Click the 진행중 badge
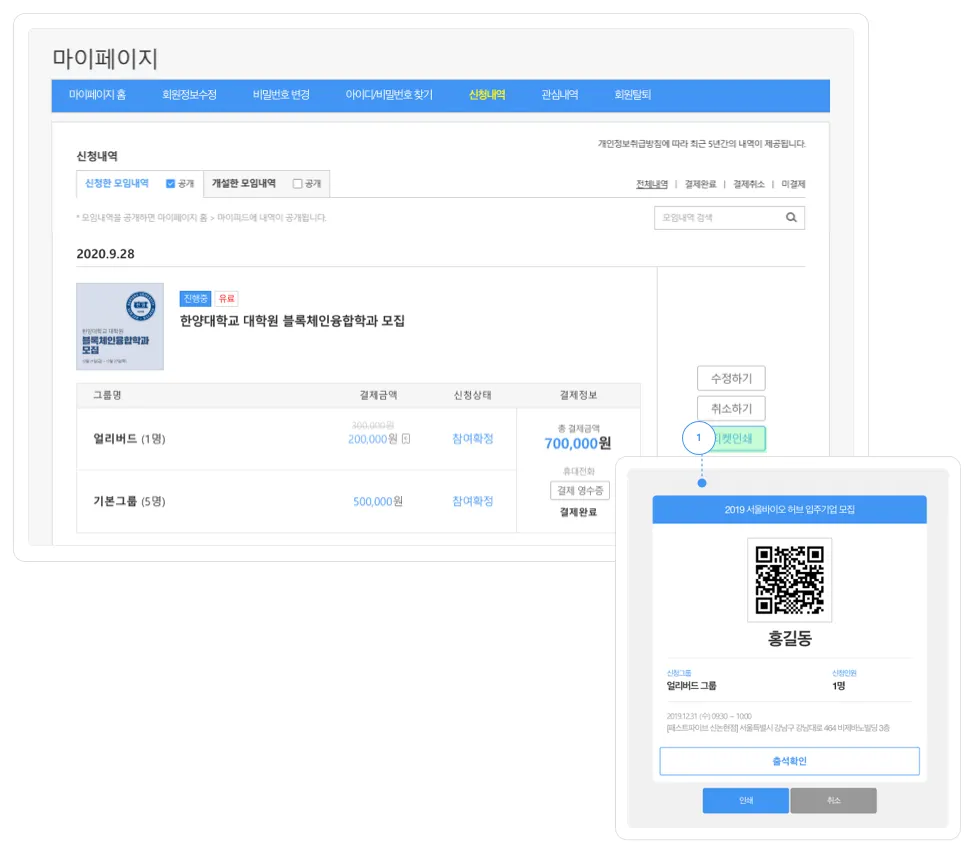 [195, 299]
